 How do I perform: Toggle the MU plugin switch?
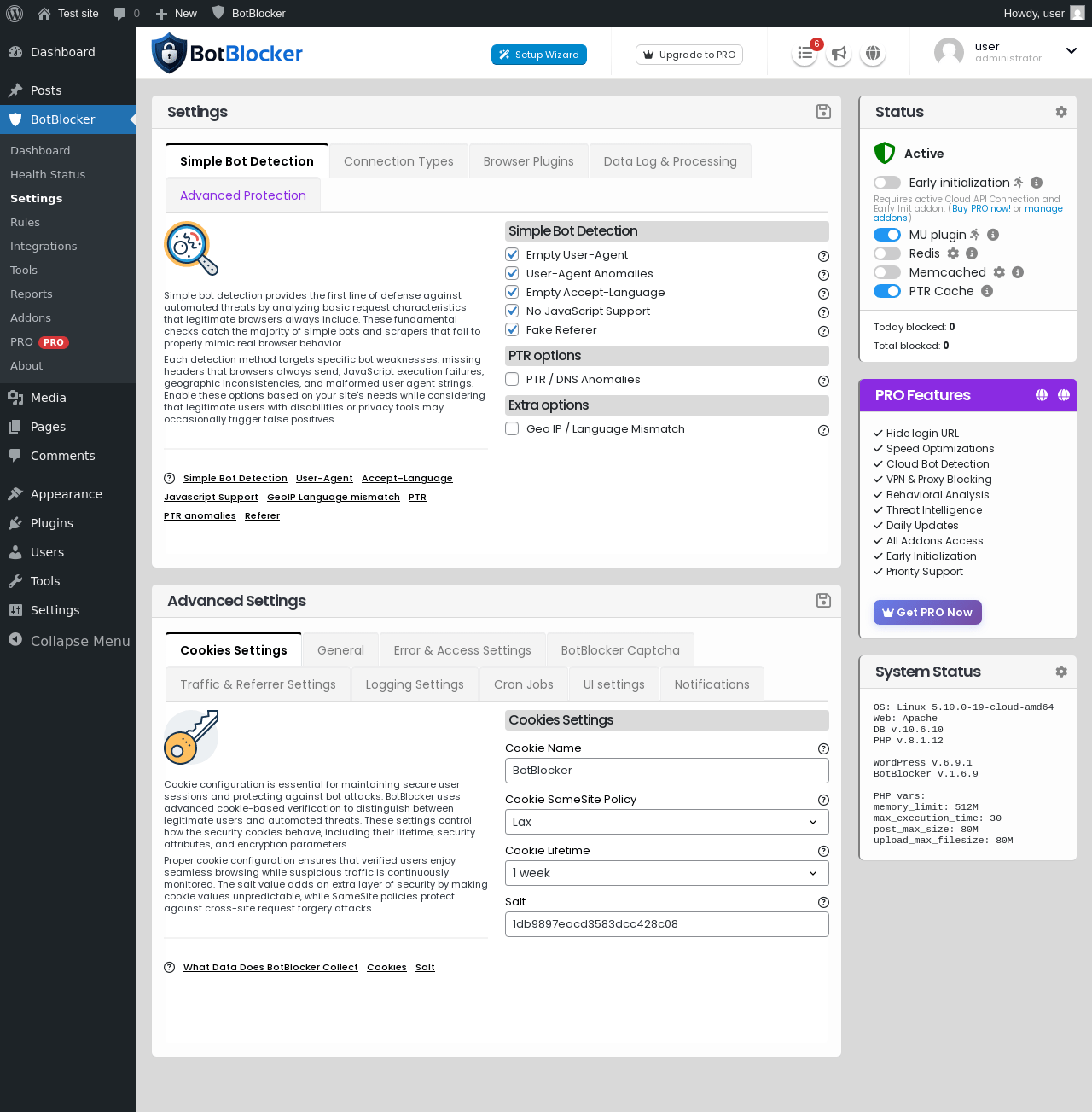tap(887, 235)
